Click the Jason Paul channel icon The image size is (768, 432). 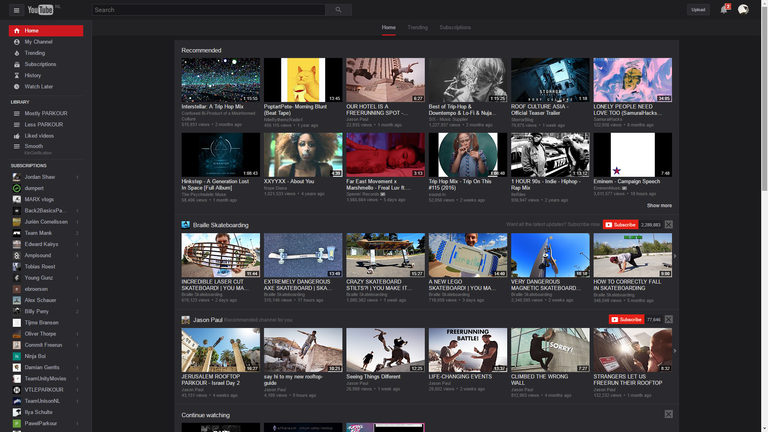186,320
